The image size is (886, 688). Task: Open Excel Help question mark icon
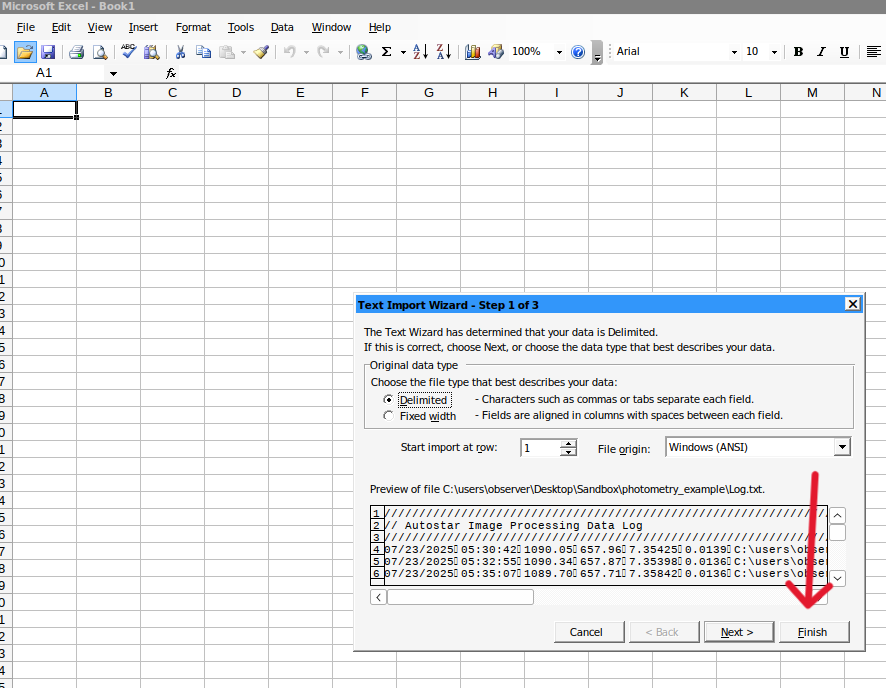click(x=577, y=52)
